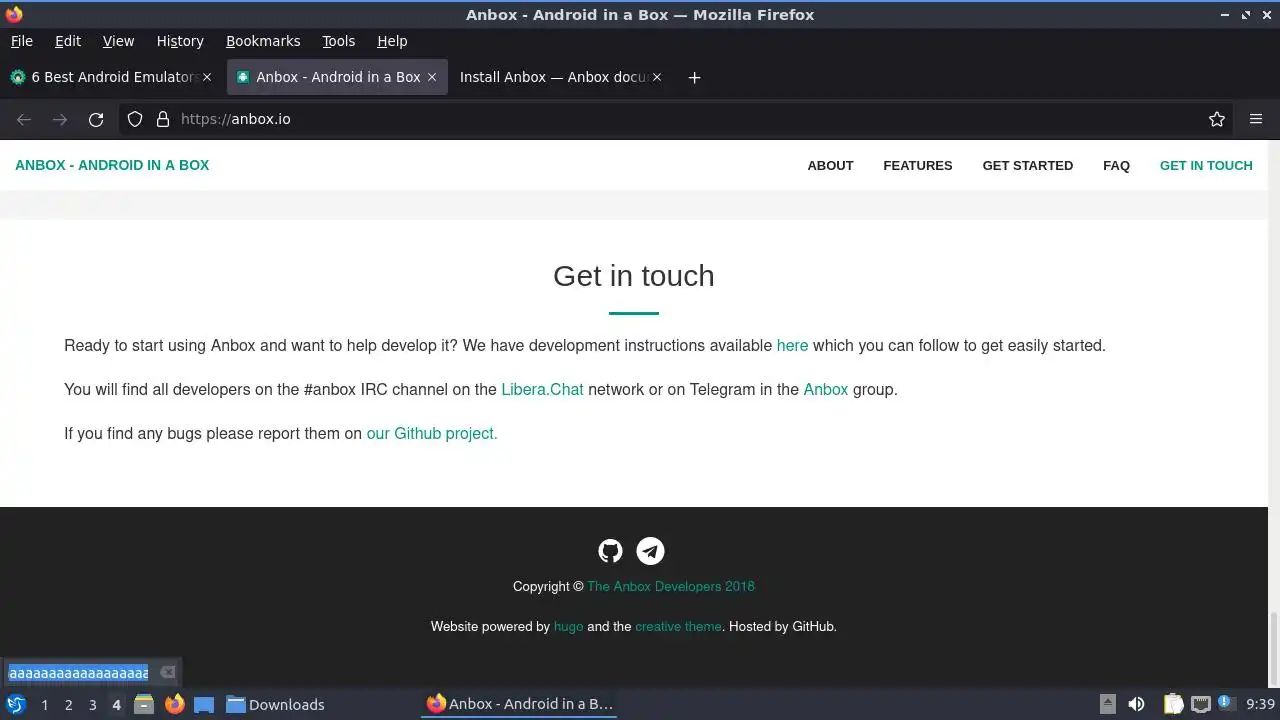Click the ANBOX - ANDROID IN A BOX logo link
The width and height of the screenshot is (1280, 720).
click(112, 166)
